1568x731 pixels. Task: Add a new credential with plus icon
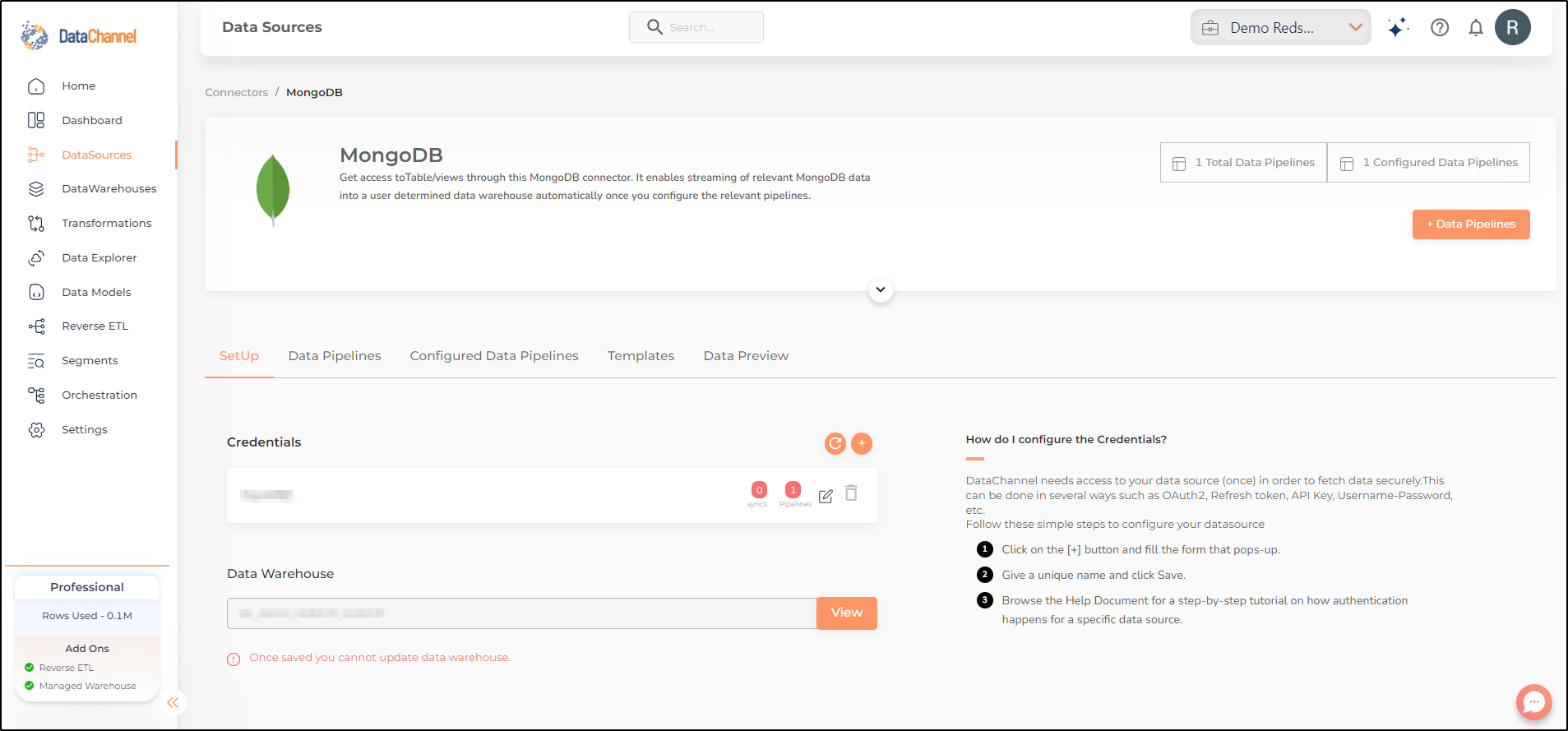[x=862, y=443]
